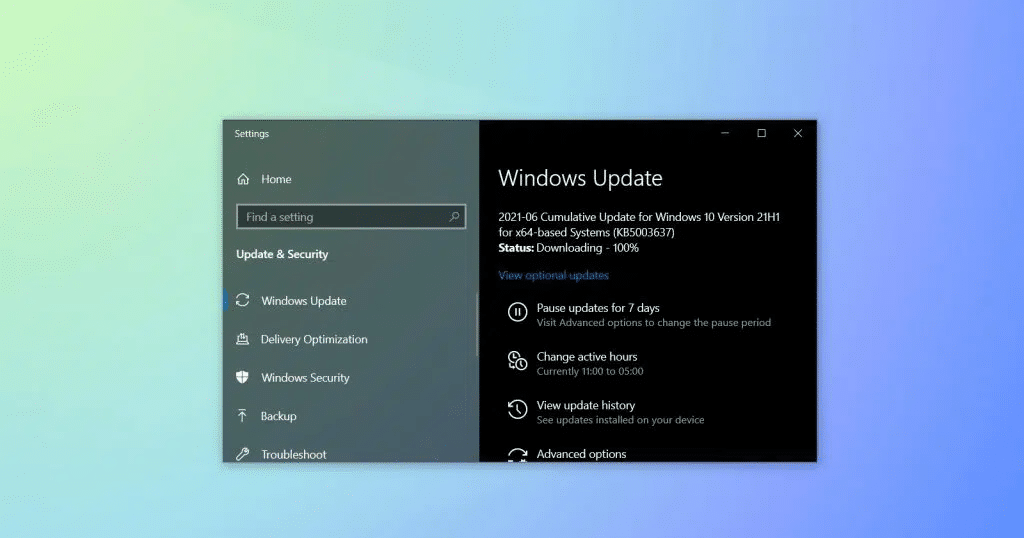Click the Home house icon
This screenshot has width=1024, height=538.
[243, 180]
